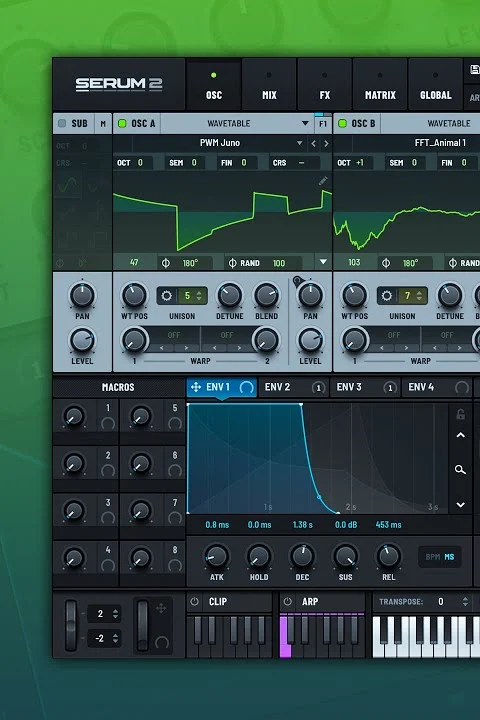This screenshot has width=480, height=720.
Task: Click the phase icon beside RAND 100 in OSC A
Action: [232, 263]
